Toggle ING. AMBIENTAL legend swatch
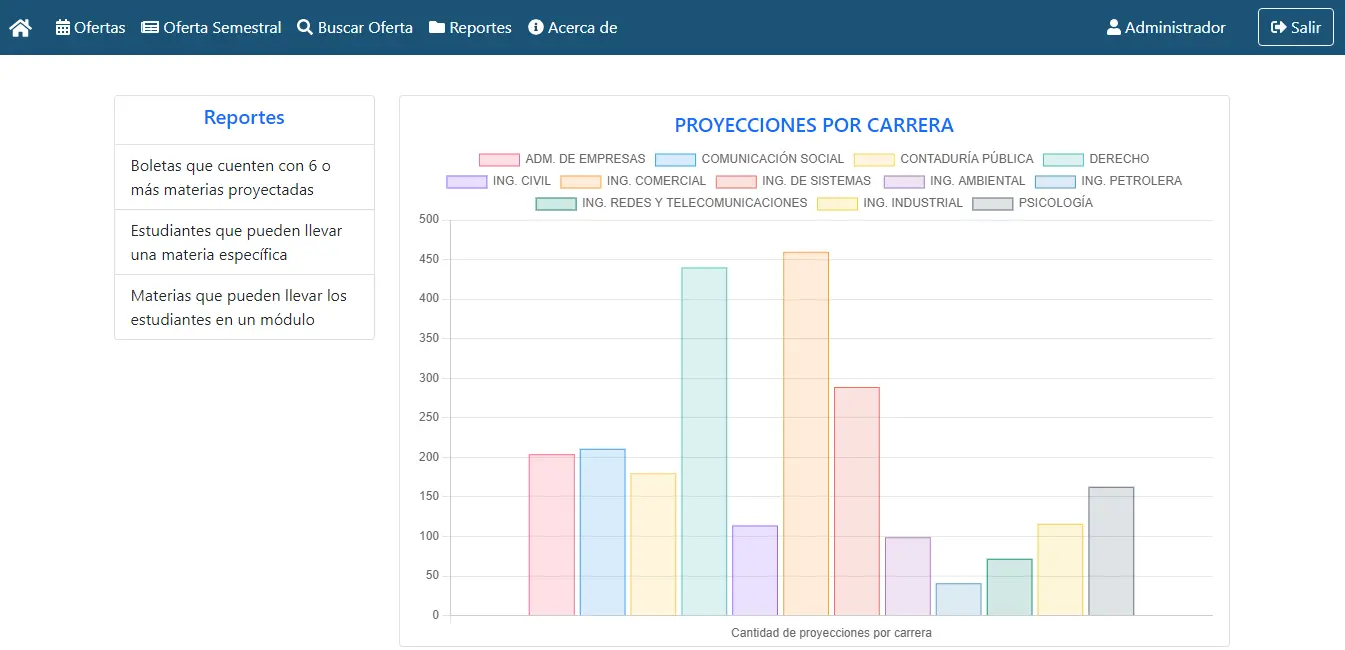Image resolution: width=1345 pixels, height=650 pixels. point(904,182)
